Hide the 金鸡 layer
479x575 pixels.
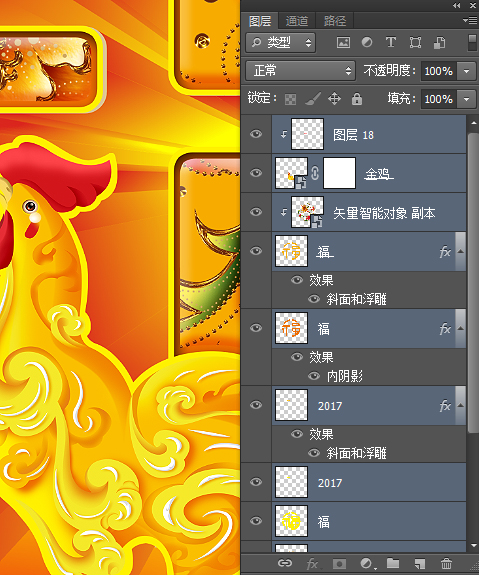(x=256, y=173)
